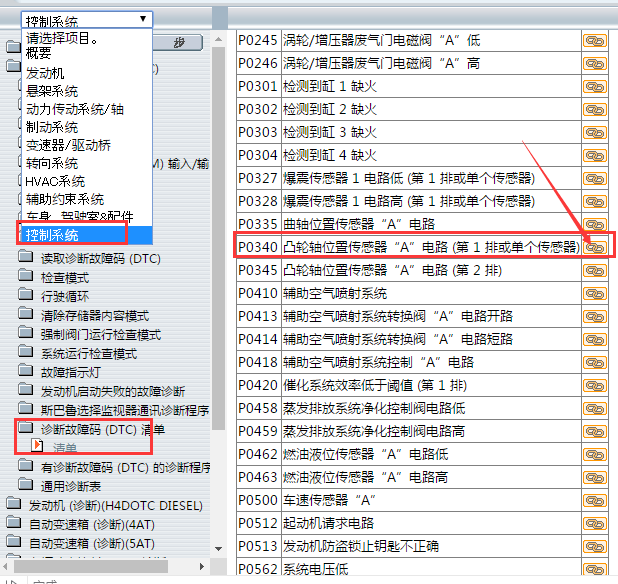Screen dimensions: 618x584
Task: Expand 自动变速箱 (诊断)(5AT) folder
Action: [x=14, y=541]
